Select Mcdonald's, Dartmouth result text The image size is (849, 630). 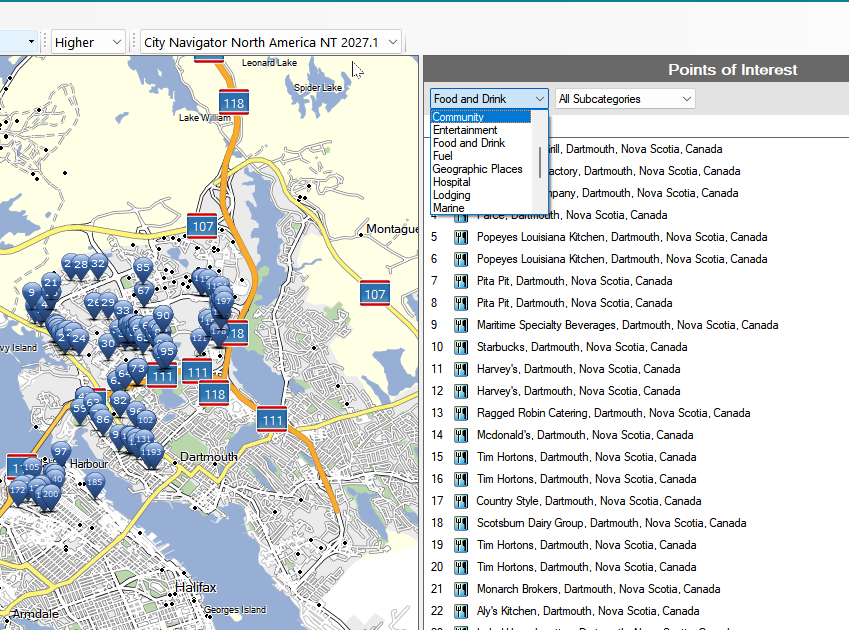585,435
